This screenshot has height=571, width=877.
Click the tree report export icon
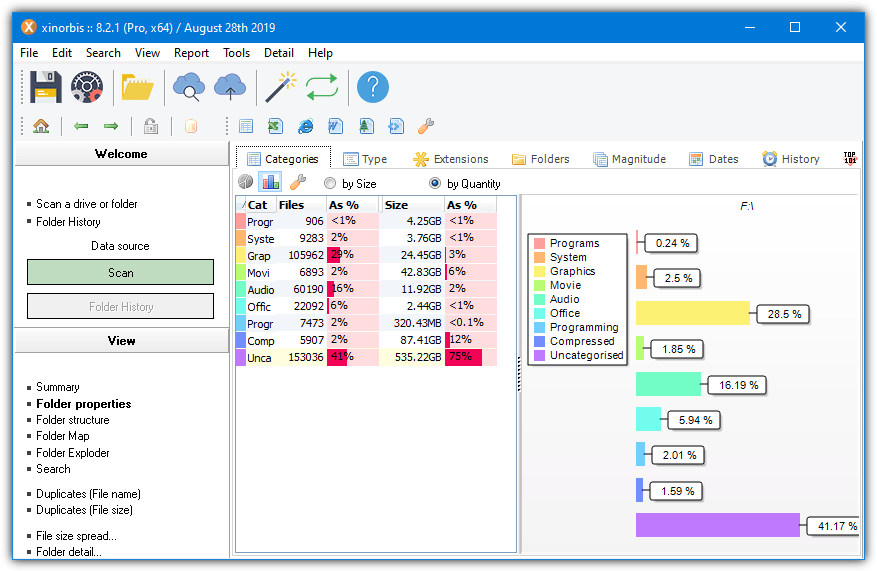366,126
